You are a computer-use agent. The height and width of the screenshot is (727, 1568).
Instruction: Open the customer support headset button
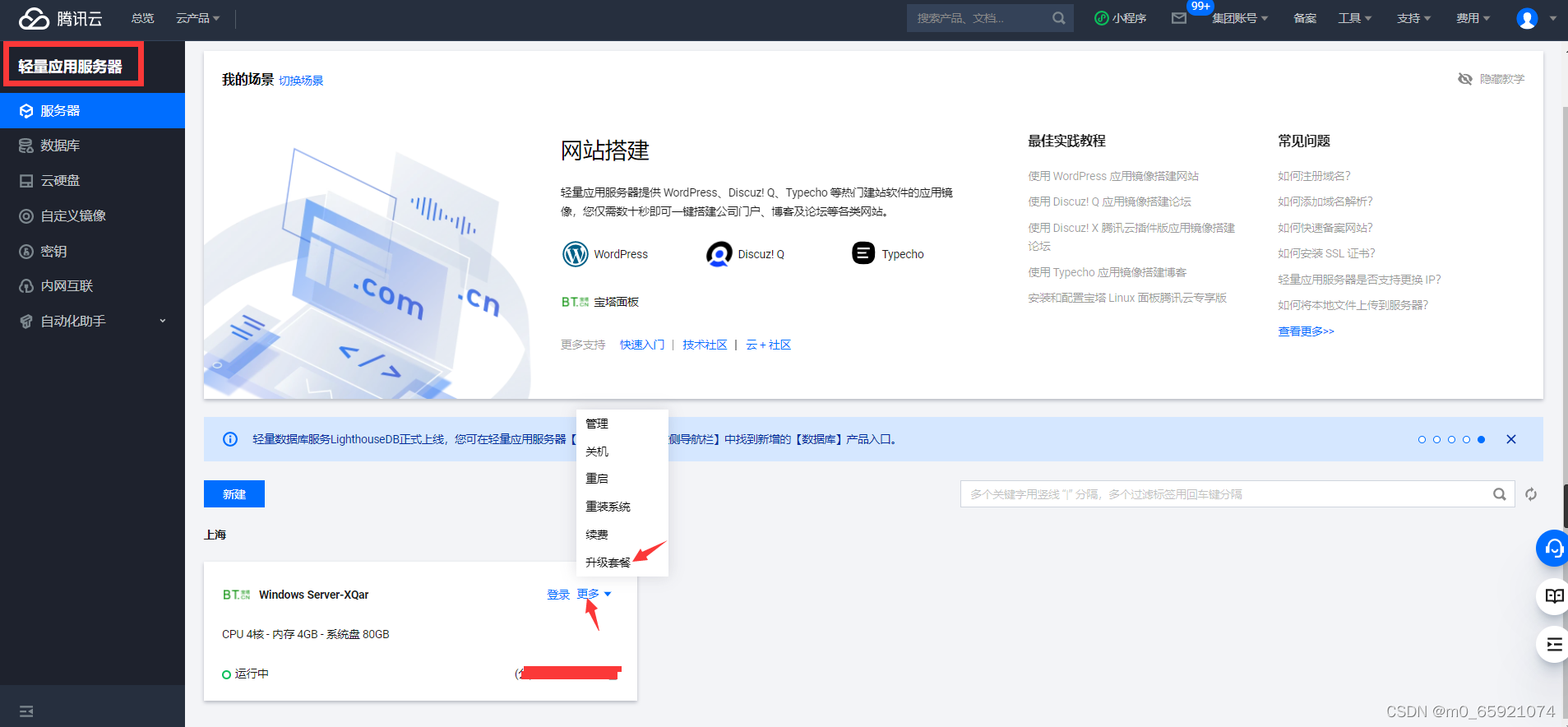click(1553, 548)
